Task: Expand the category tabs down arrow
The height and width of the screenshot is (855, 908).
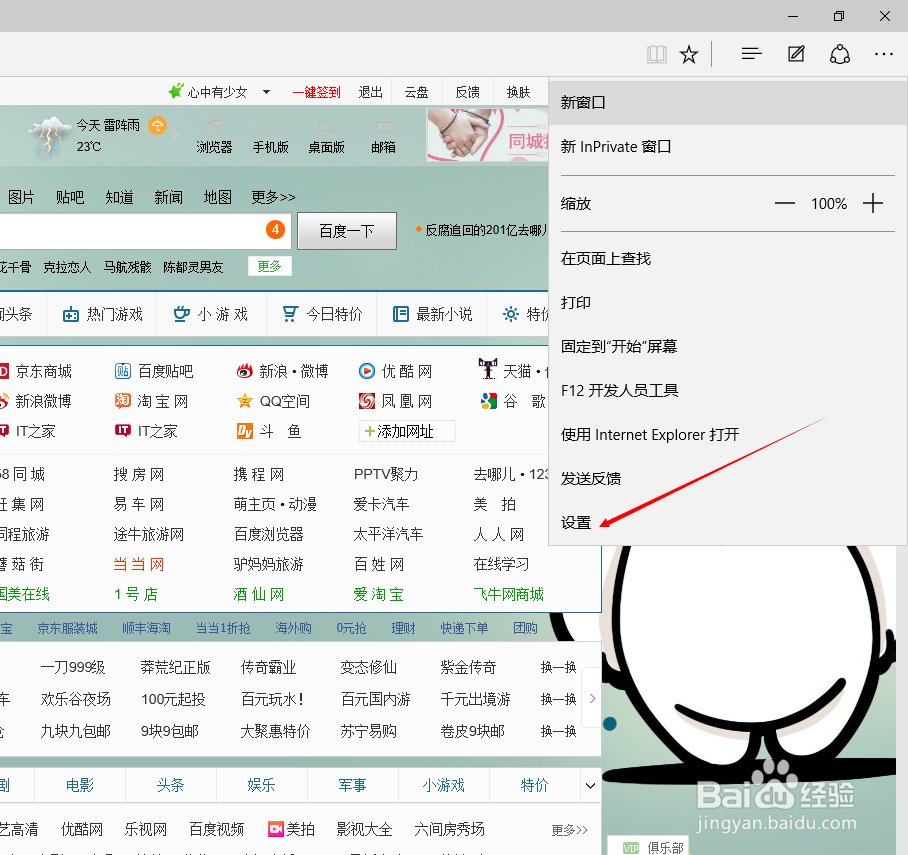Action: coord(590,785)
